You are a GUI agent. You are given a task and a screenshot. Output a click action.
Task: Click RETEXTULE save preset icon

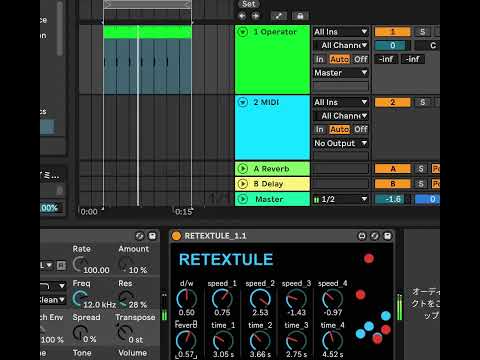[x=387, y=236]
